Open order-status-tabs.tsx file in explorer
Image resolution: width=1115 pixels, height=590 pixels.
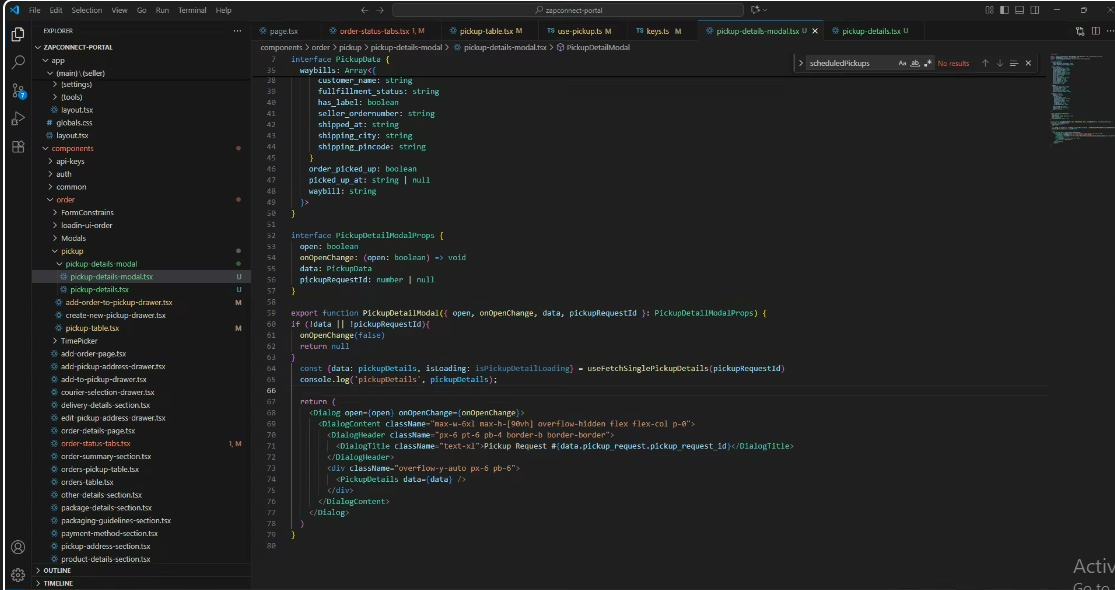pyautogui.click(x=95, y=443)
